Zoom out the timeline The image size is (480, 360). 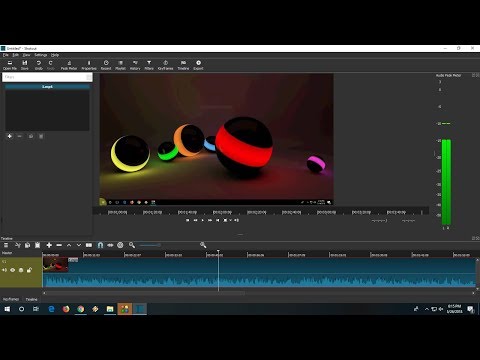tap(132, 245)
